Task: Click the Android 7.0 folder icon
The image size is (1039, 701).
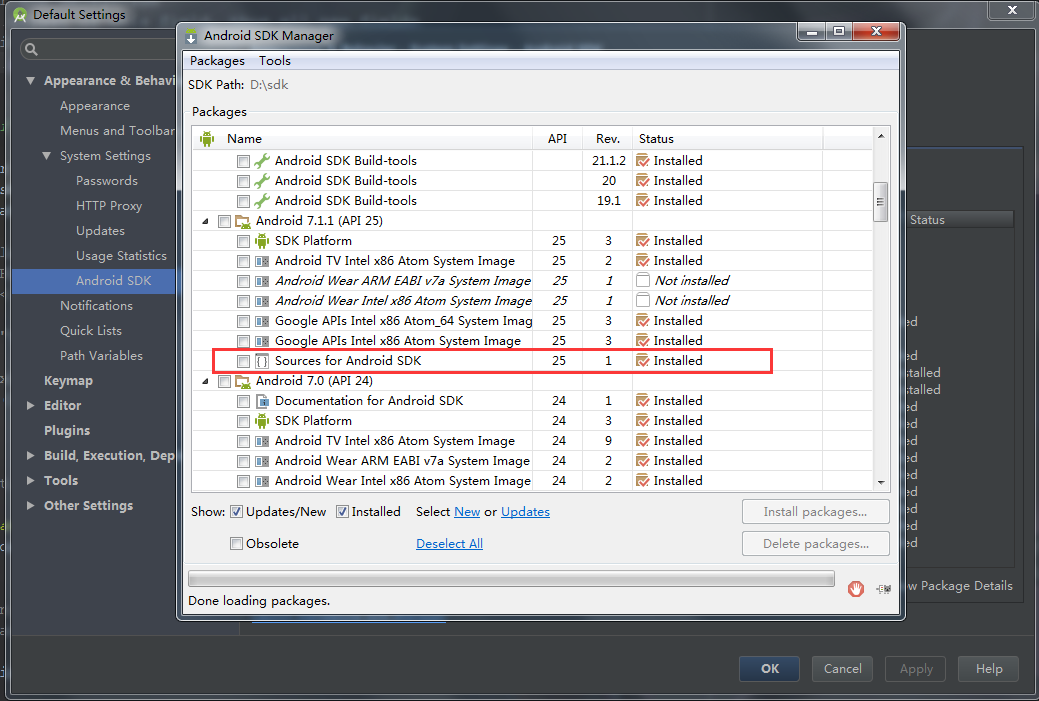Action: point(243,381)
